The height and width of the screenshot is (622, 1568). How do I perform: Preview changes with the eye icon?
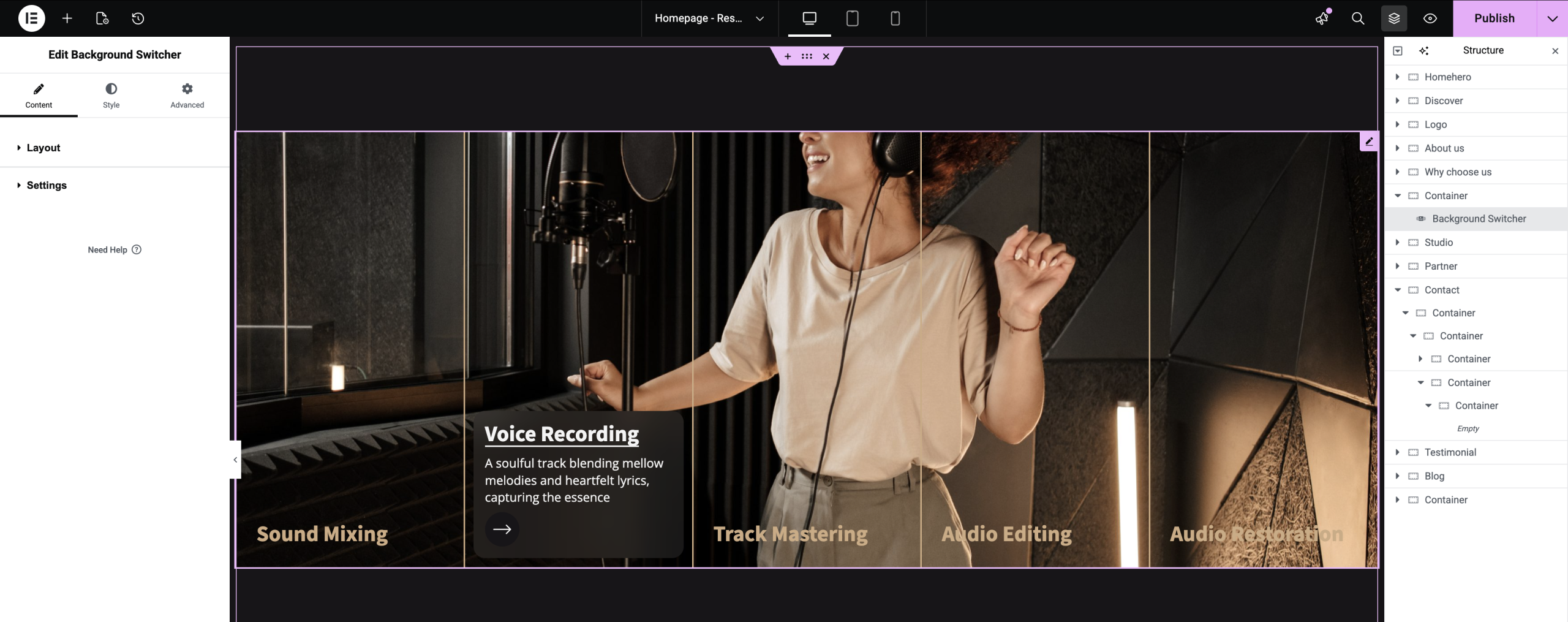[x=1430, y=18]
